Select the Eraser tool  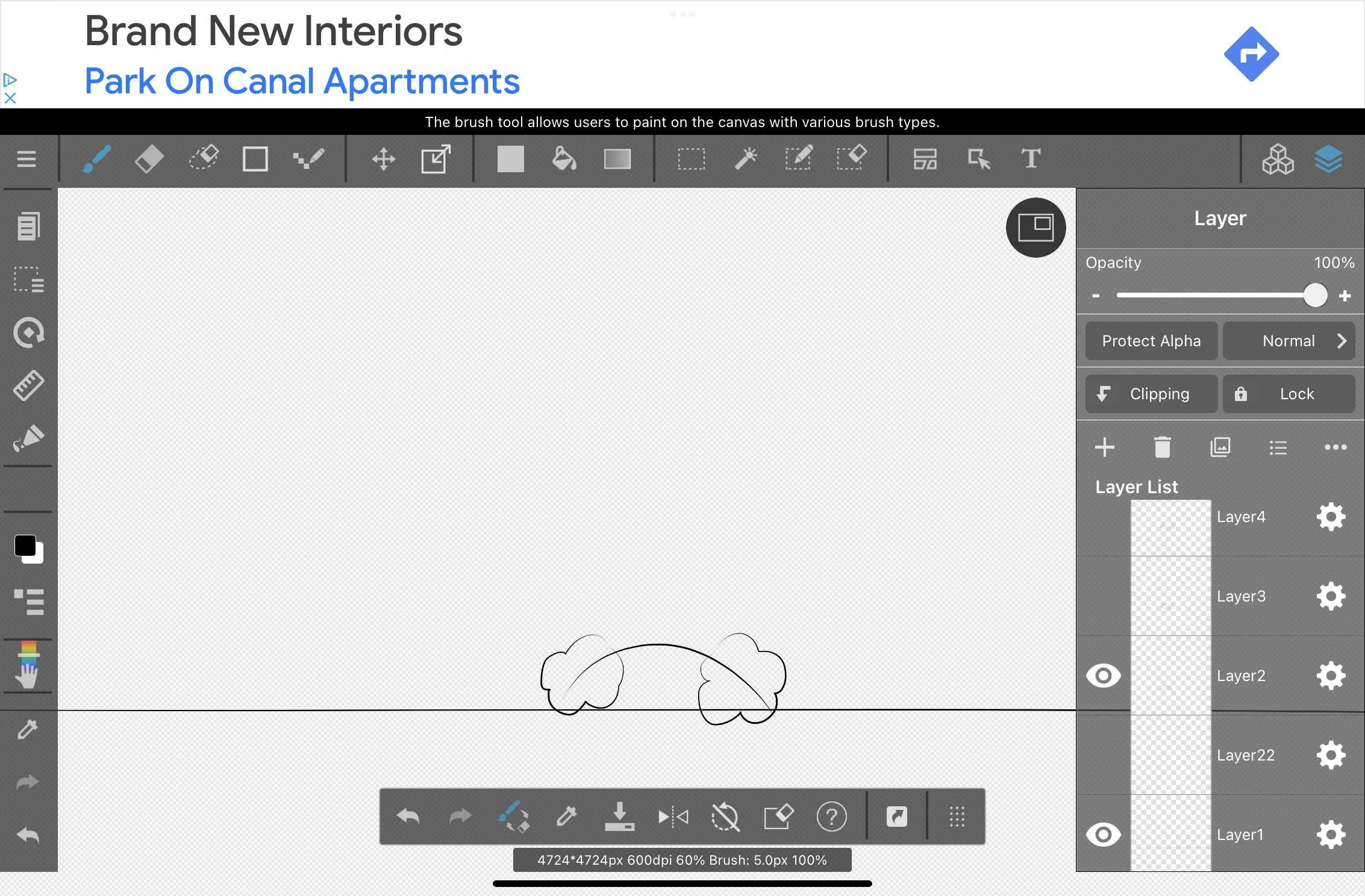pyautogui.click(x=149, y=159)
